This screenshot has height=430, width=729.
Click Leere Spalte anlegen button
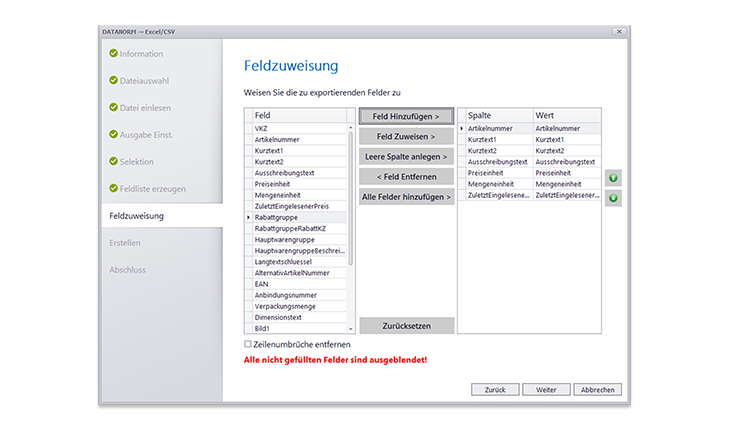[406, 157]
